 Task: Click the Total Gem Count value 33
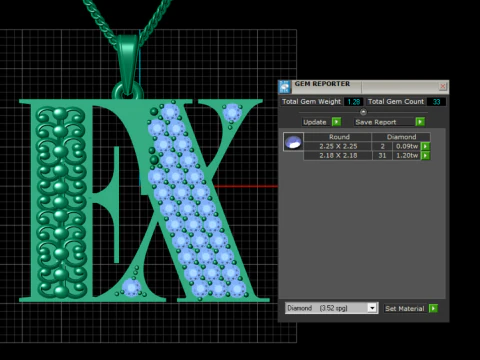click(436, 102)
